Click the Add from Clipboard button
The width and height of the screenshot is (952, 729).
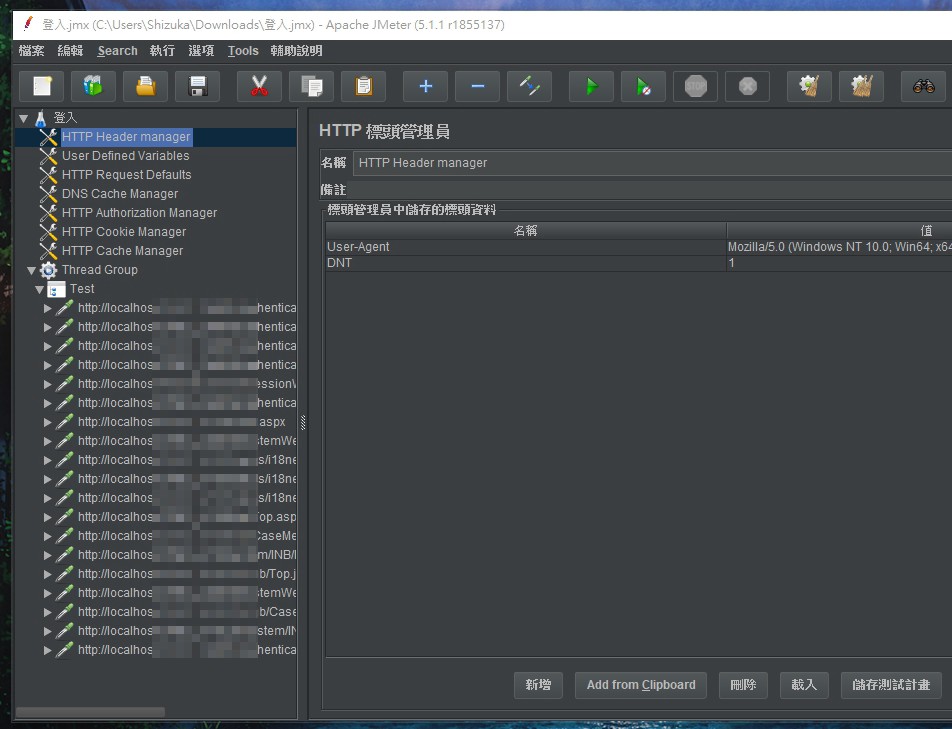pyautogui.click(x=641, y=685)
